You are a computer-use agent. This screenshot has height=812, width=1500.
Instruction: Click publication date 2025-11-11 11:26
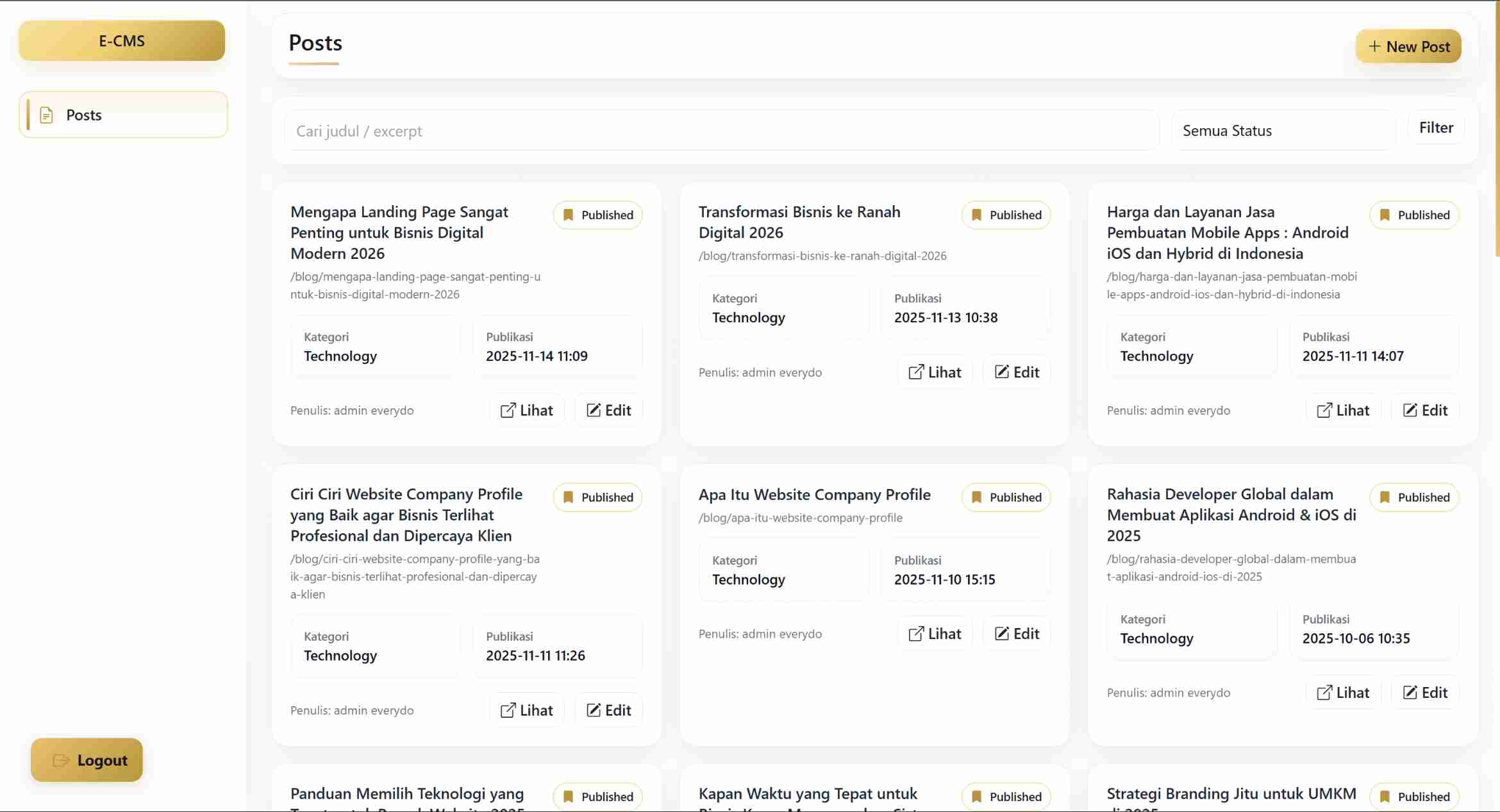[x=535, y=656]
